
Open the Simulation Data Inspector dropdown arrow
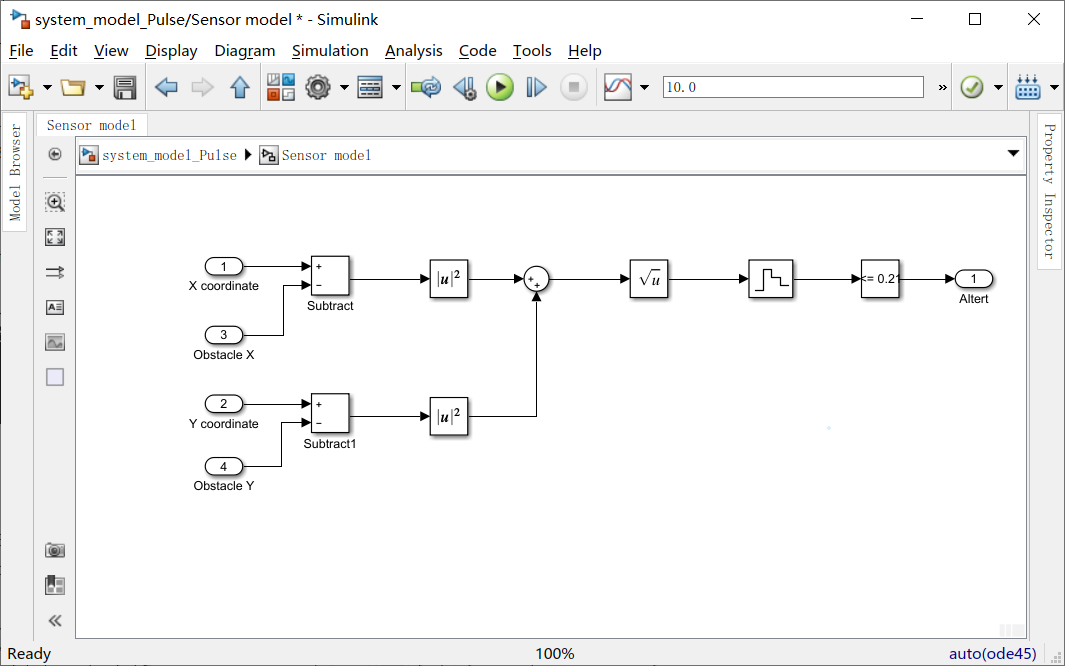pos(644,87)
